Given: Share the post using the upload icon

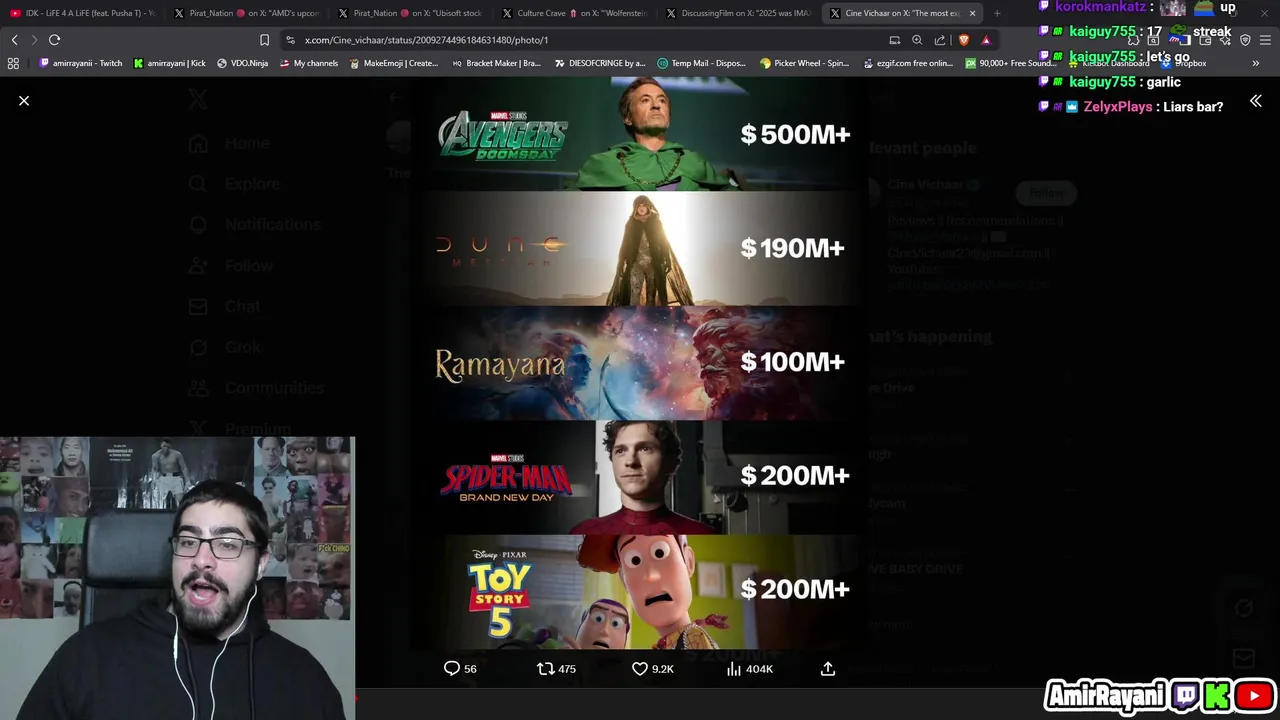Looking at the screenshot, I should click(828, 668).
